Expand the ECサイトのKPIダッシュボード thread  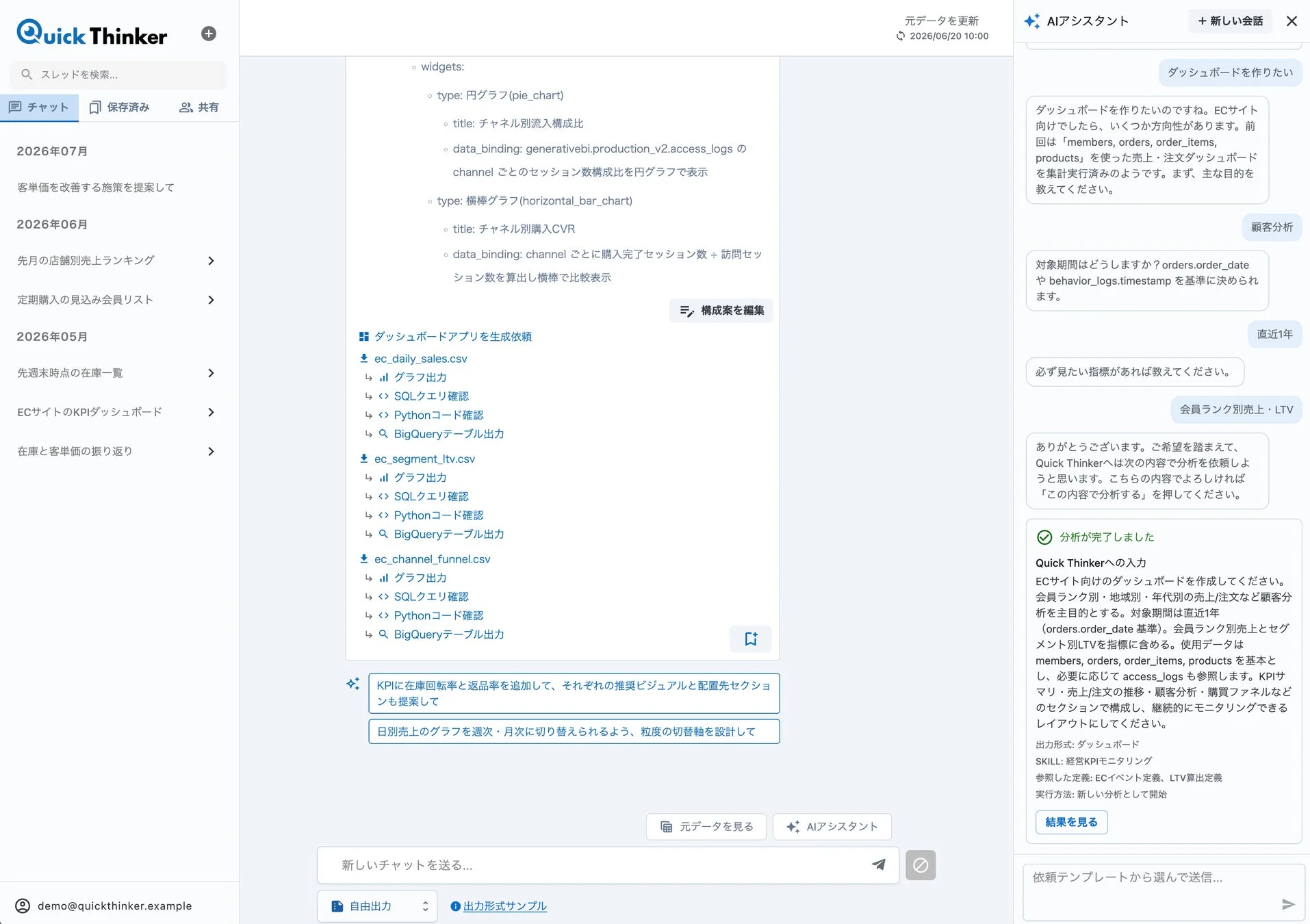coord(211,412)
